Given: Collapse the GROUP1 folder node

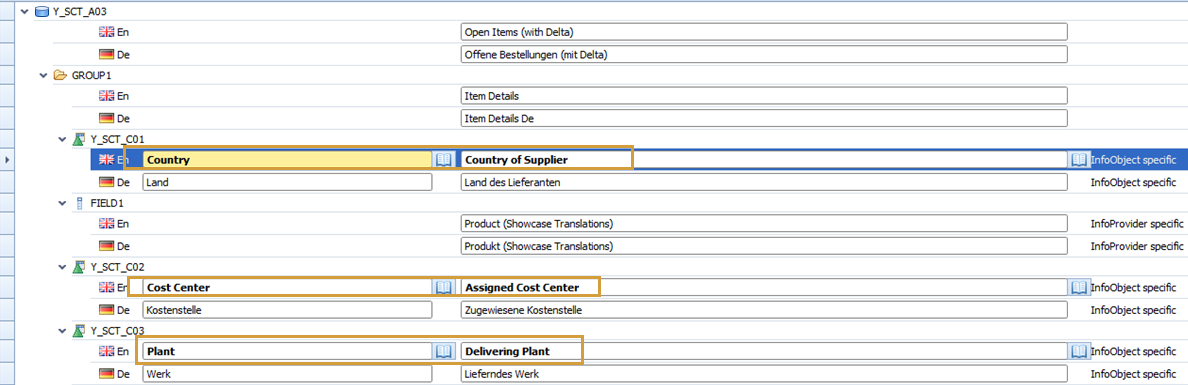Looking at the screenshot, I should pyautogui.click(x=43, y=76).
